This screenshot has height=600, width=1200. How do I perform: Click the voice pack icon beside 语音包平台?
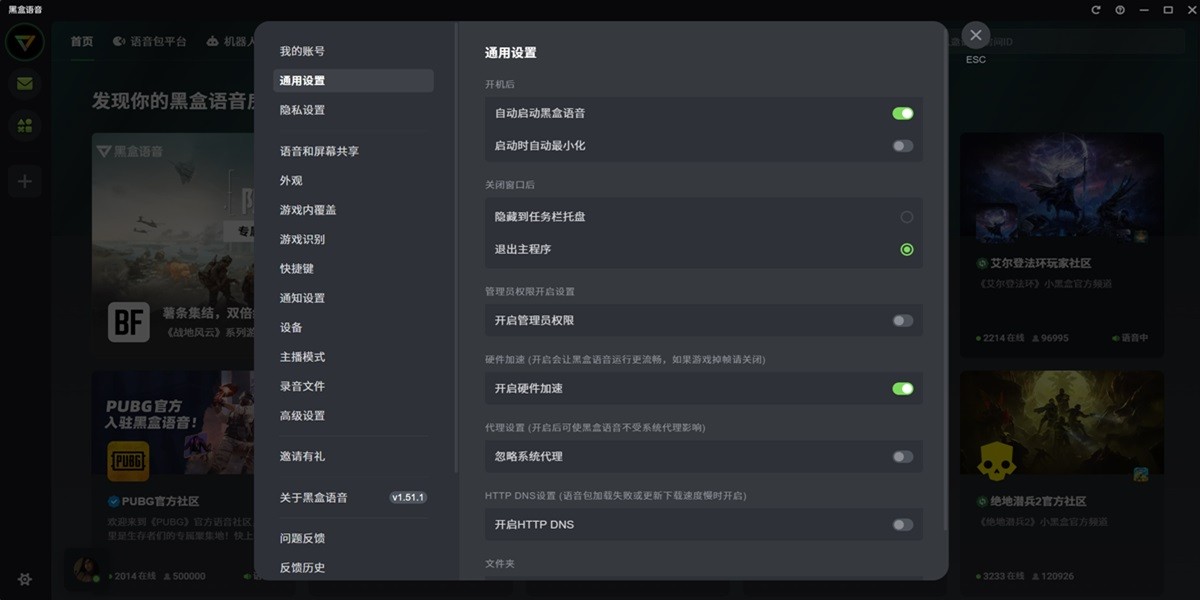tap(117, 41)
